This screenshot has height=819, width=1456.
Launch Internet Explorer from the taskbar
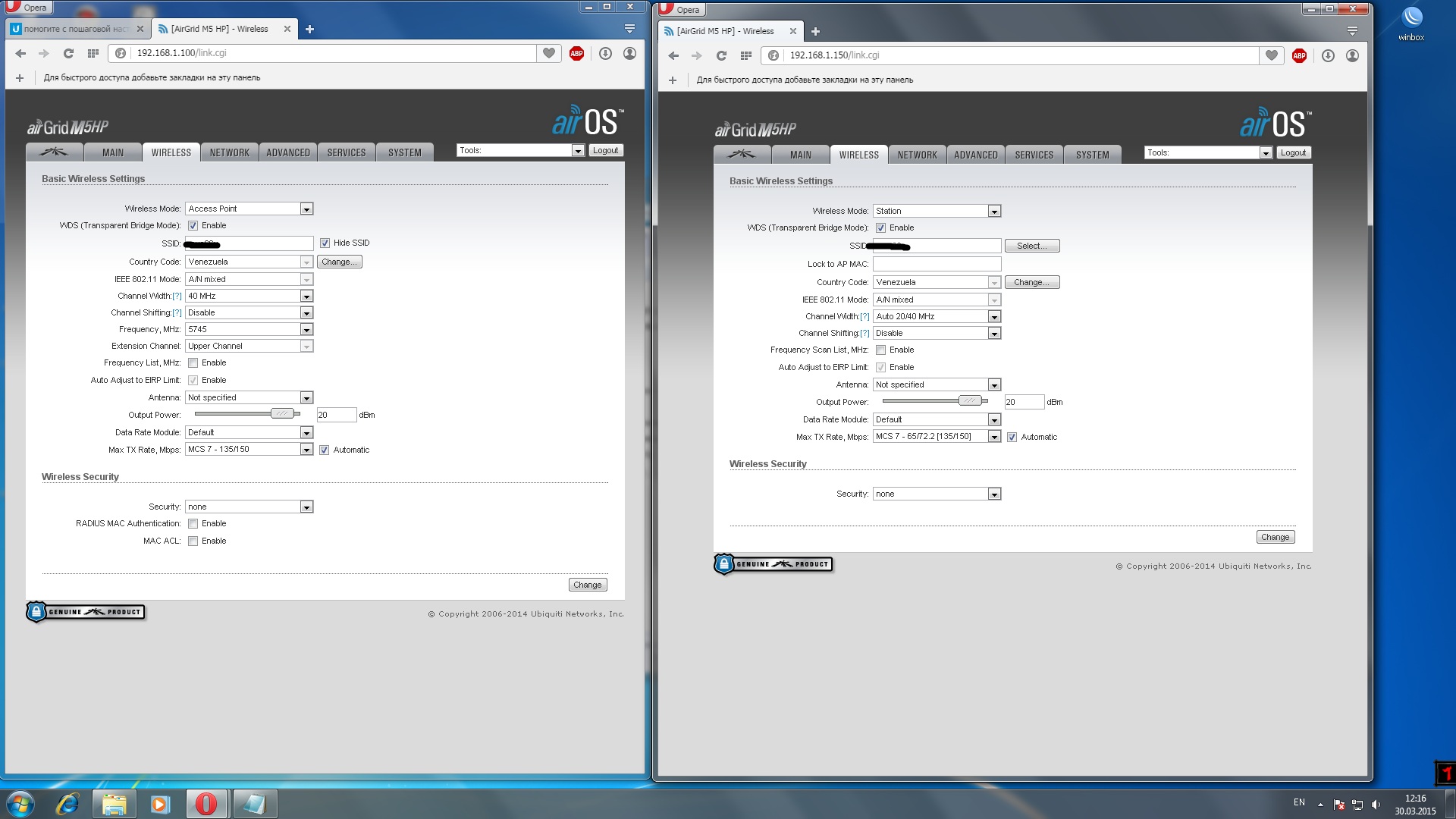(x=67, y=804)
